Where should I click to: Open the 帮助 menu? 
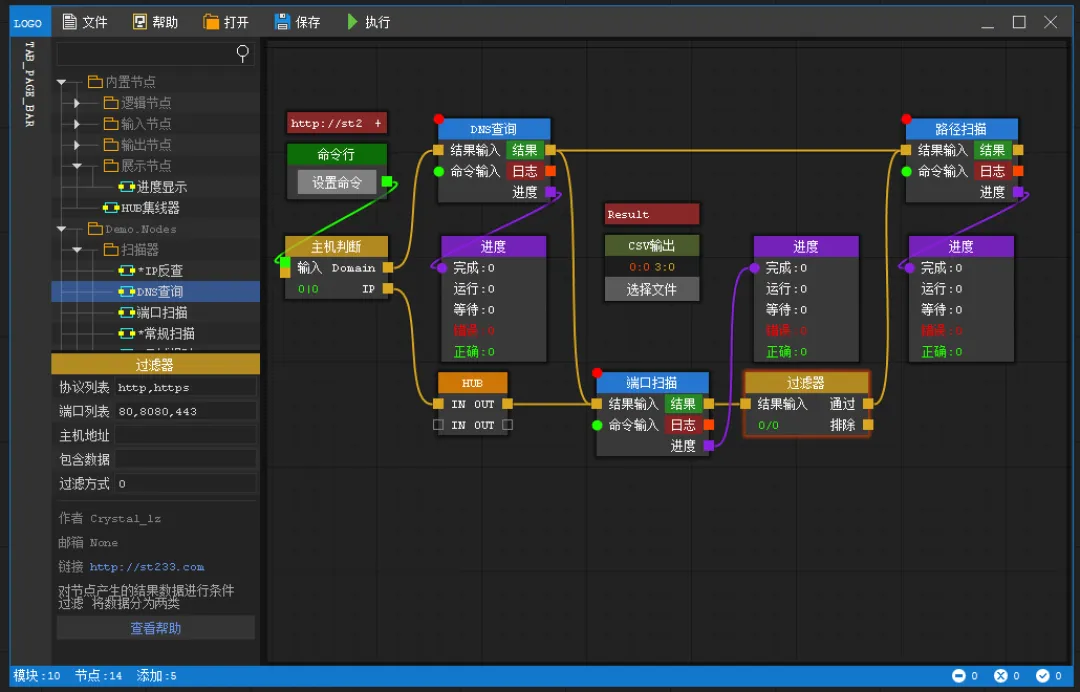pos(156,22)
